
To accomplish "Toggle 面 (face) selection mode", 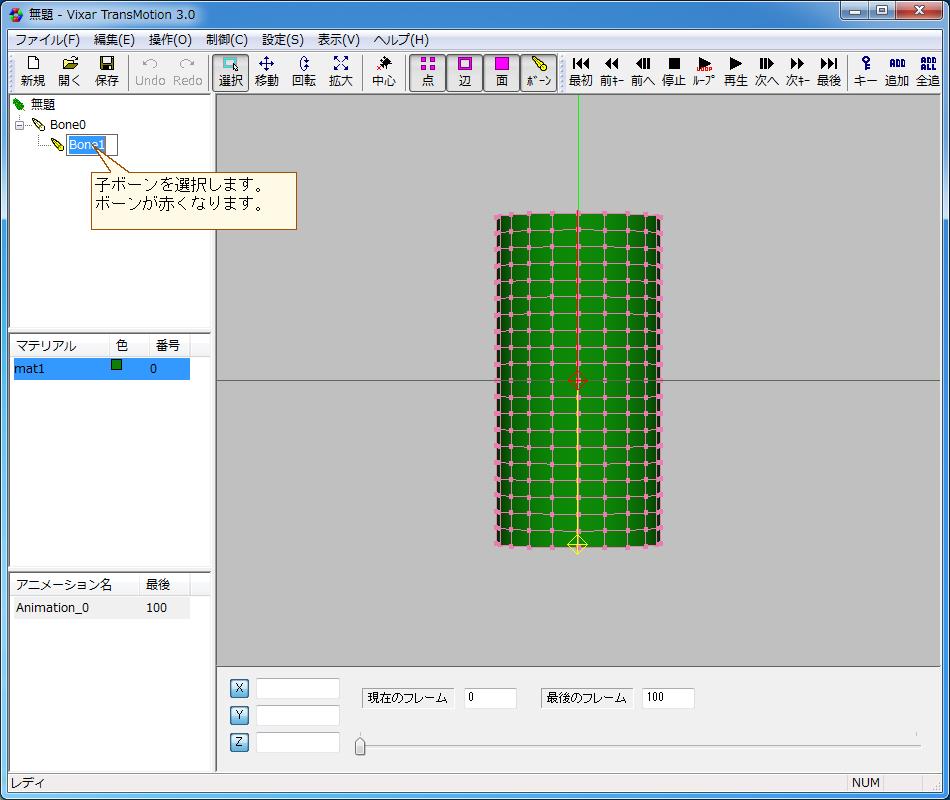I will tap(502, 72).
